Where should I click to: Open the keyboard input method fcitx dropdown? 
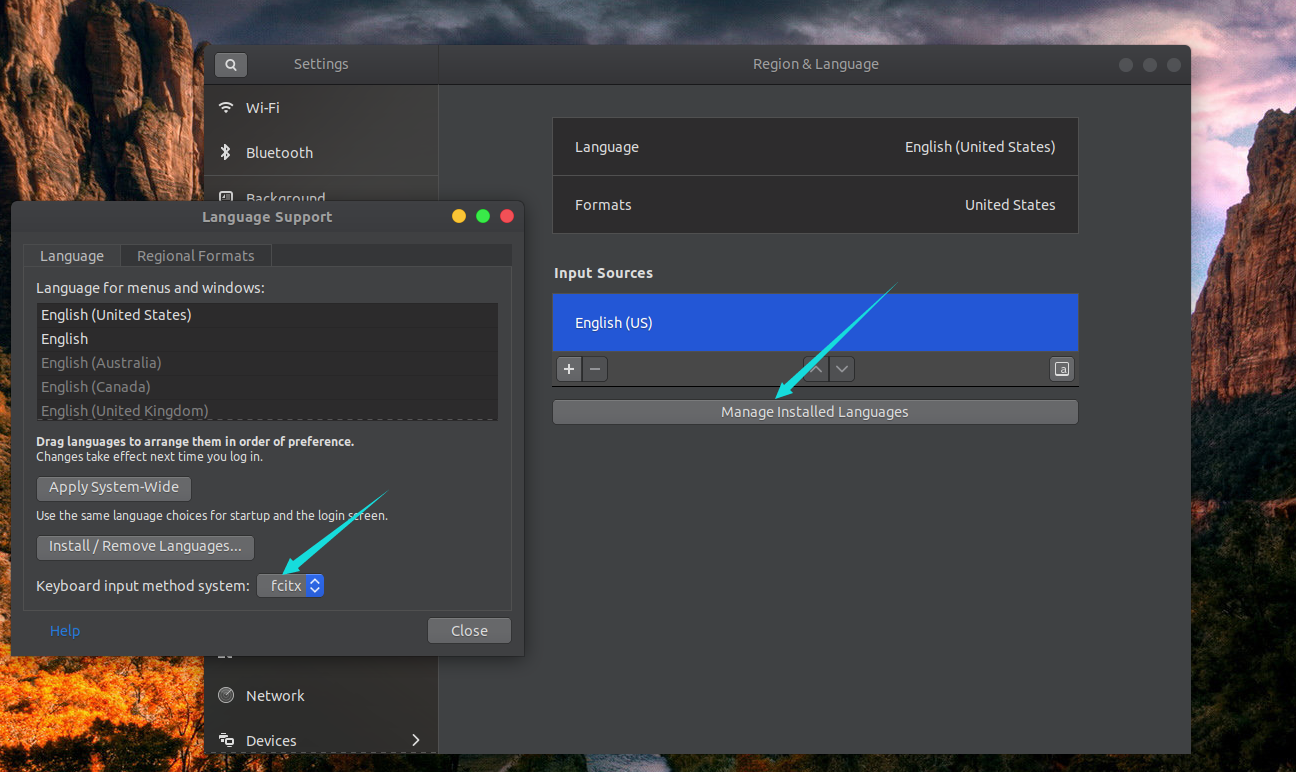point(290,586)
